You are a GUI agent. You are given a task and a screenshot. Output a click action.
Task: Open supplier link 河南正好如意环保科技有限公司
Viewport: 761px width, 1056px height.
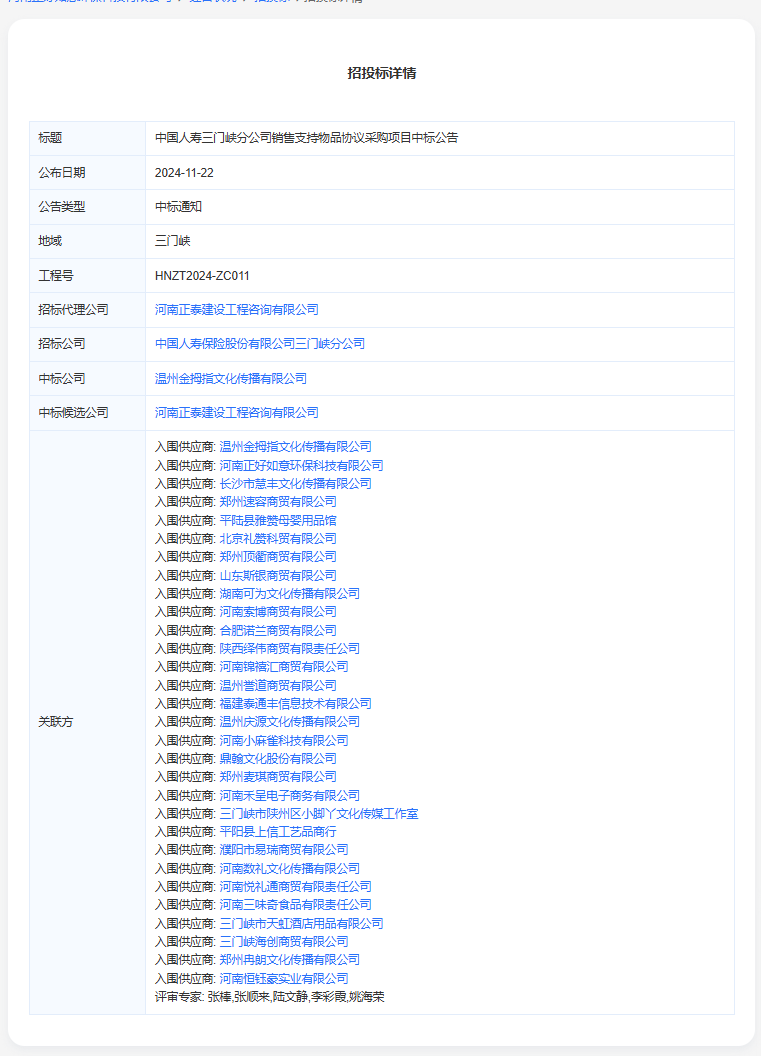click(x=301, y=466)
